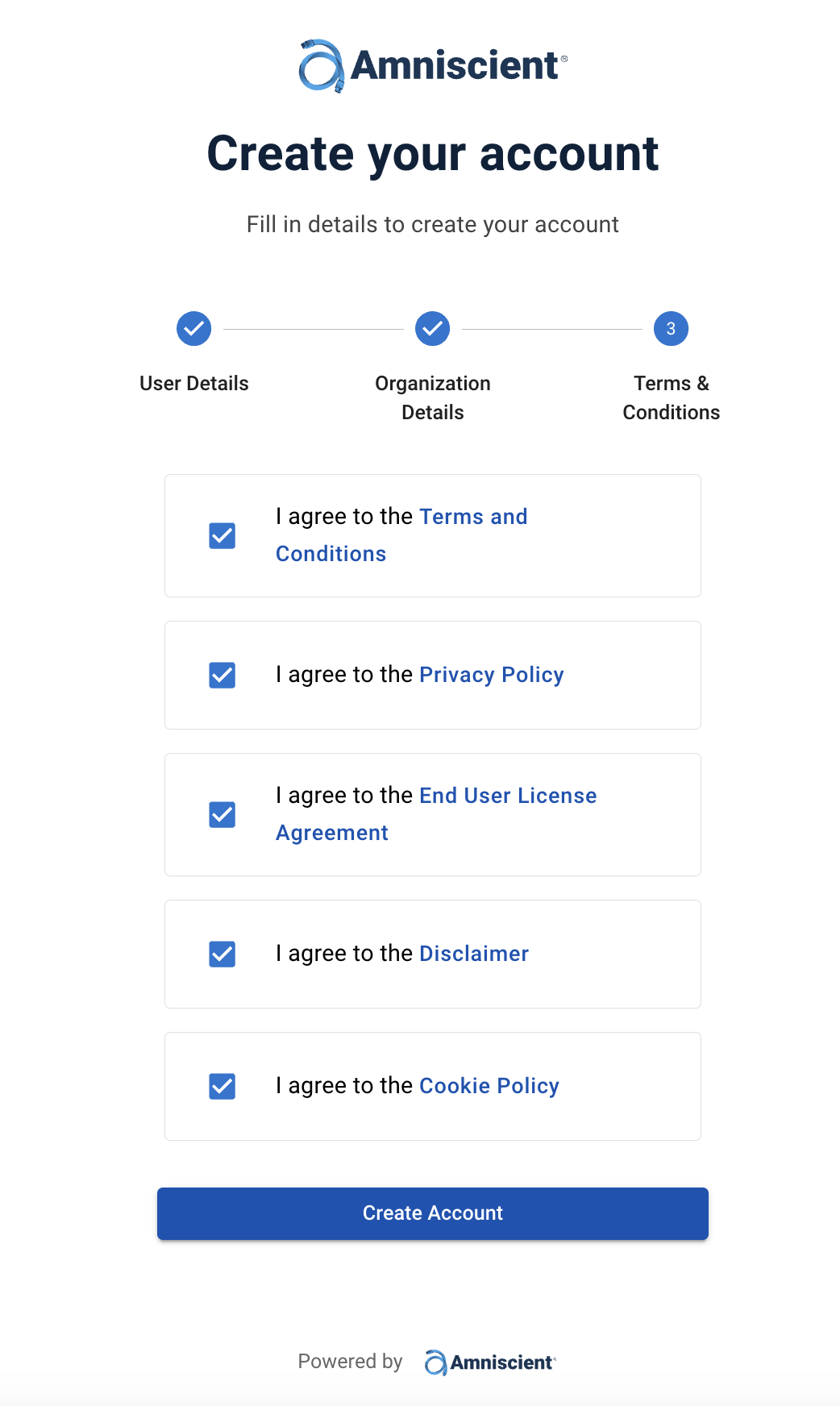Uncheck the Terms and Conditions checkbox

[x=222, y=536]
